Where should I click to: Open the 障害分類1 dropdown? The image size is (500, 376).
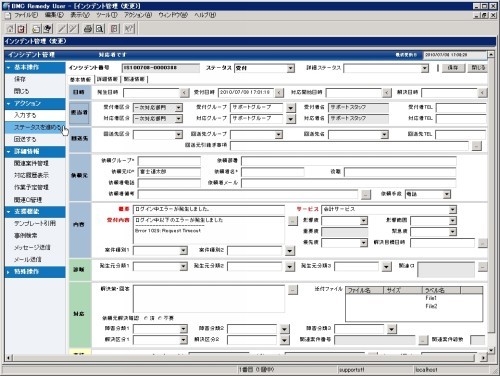(183, 329)
